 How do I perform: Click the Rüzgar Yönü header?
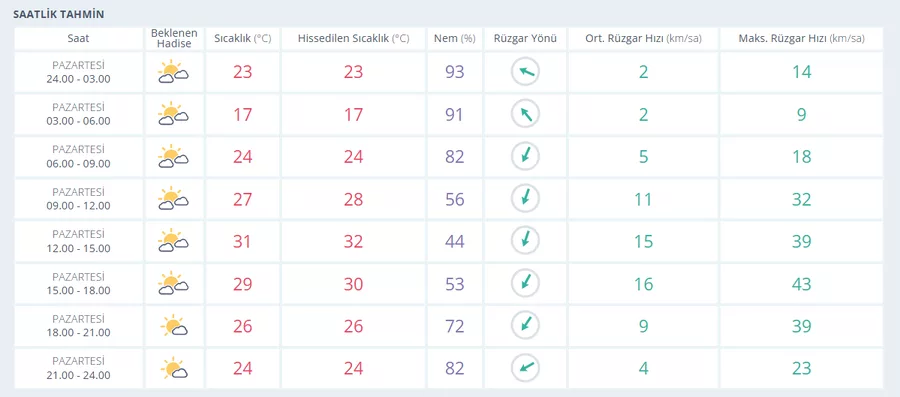[x=525, y=38]
